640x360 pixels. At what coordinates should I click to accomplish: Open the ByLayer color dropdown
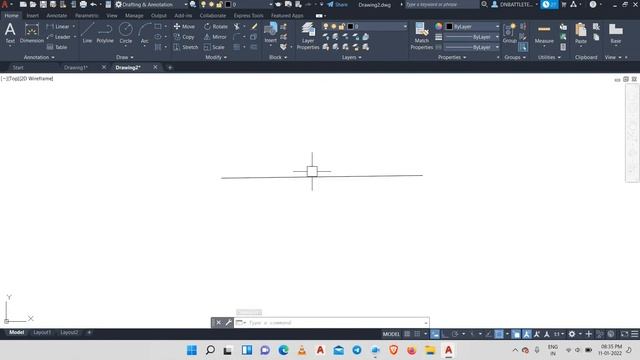pyautogui.click(x=472, y=27)
